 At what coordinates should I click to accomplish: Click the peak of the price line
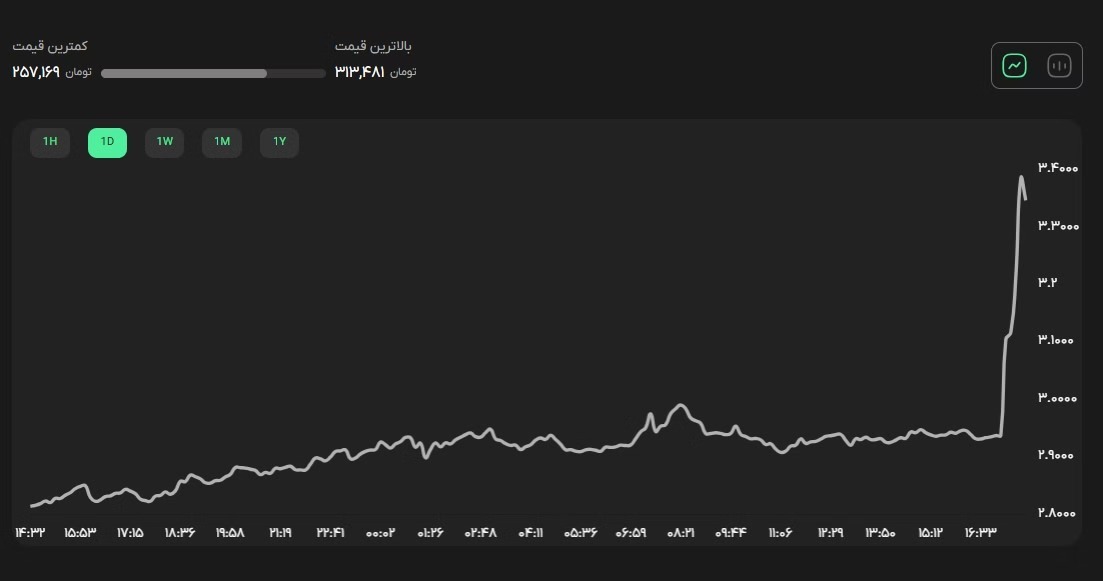click(1021, 177)
